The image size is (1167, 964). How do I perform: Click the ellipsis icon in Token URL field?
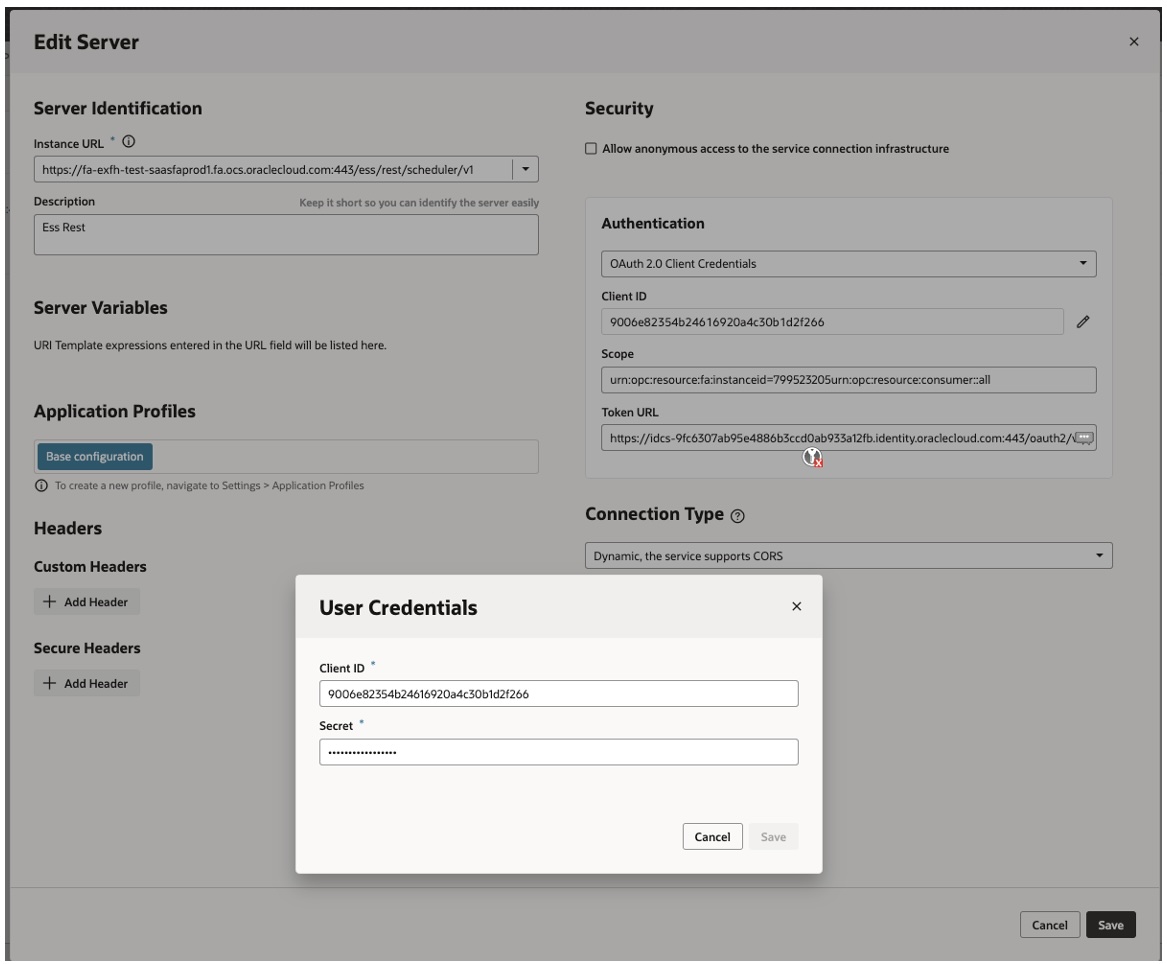point(1086,438)
